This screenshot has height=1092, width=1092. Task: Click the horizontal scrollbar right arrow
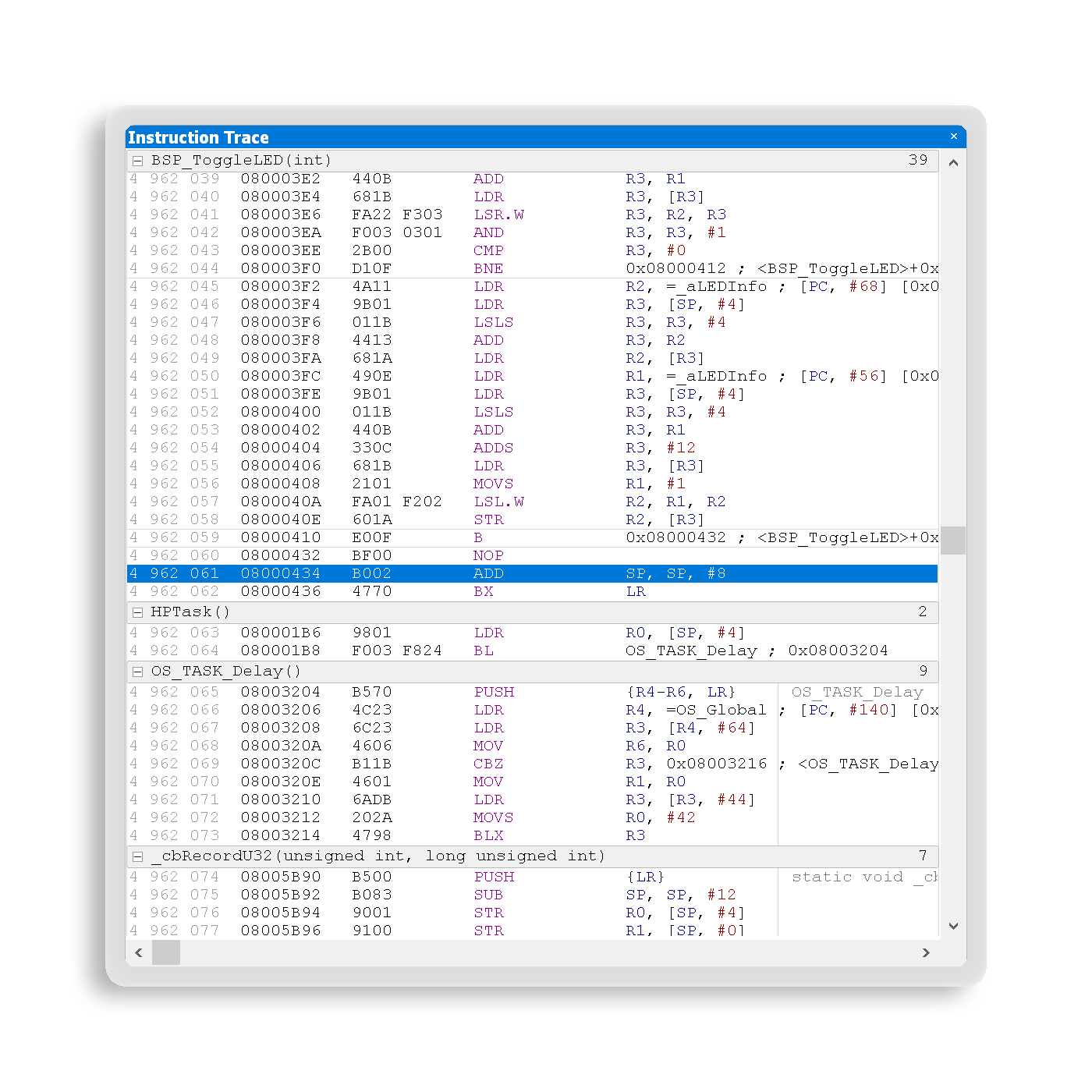click(x=926, y=952)
